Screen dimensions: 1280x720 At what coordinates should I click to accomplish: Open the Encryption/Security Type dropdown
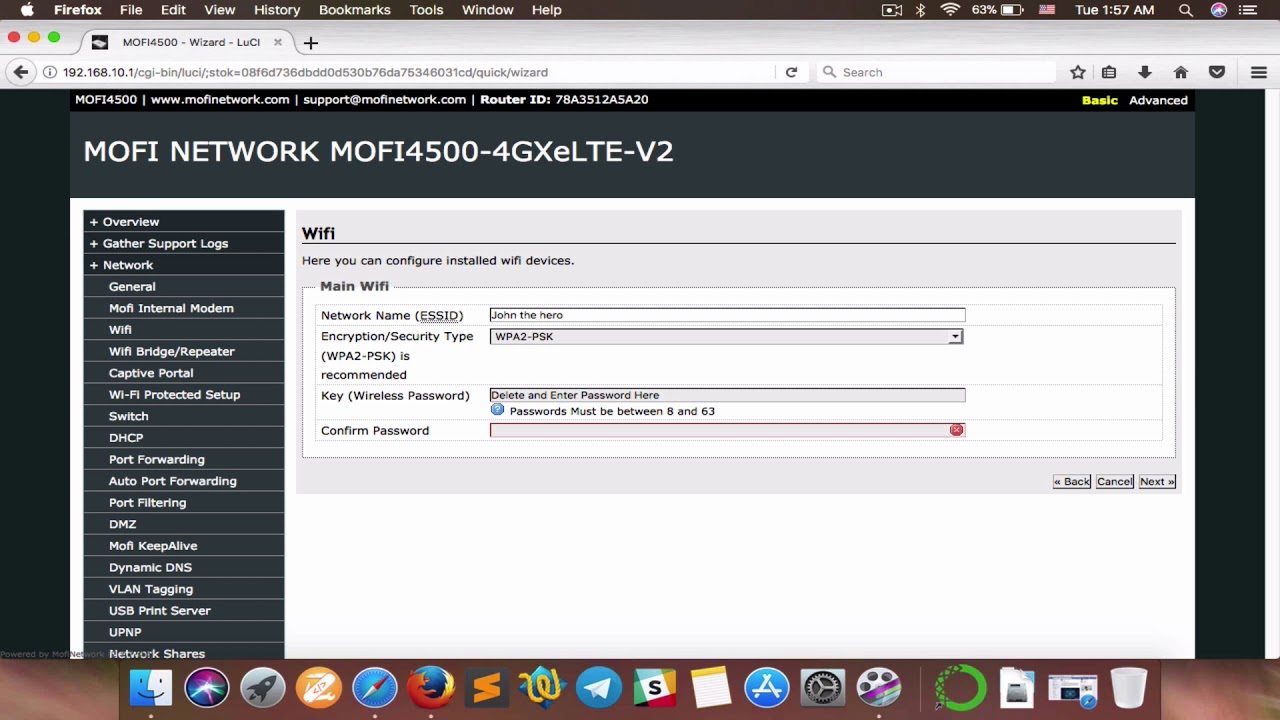[x=727, y=337]
